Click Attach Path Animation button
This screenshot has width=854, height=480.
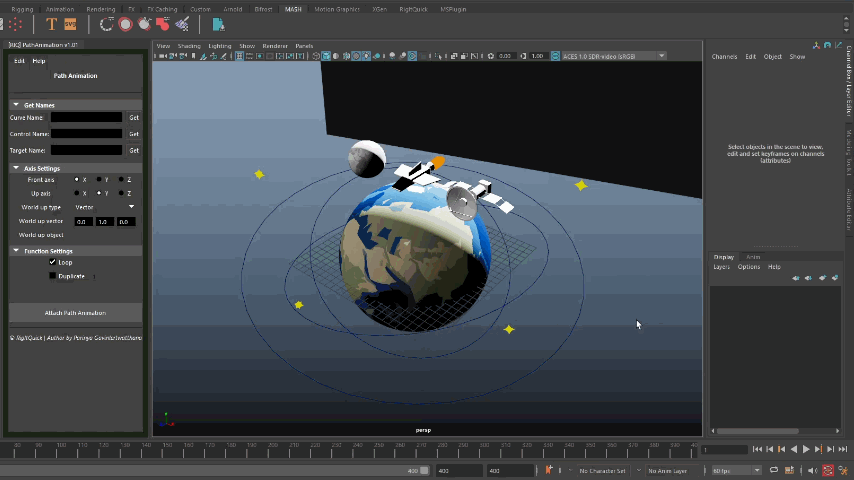(75, 313)
